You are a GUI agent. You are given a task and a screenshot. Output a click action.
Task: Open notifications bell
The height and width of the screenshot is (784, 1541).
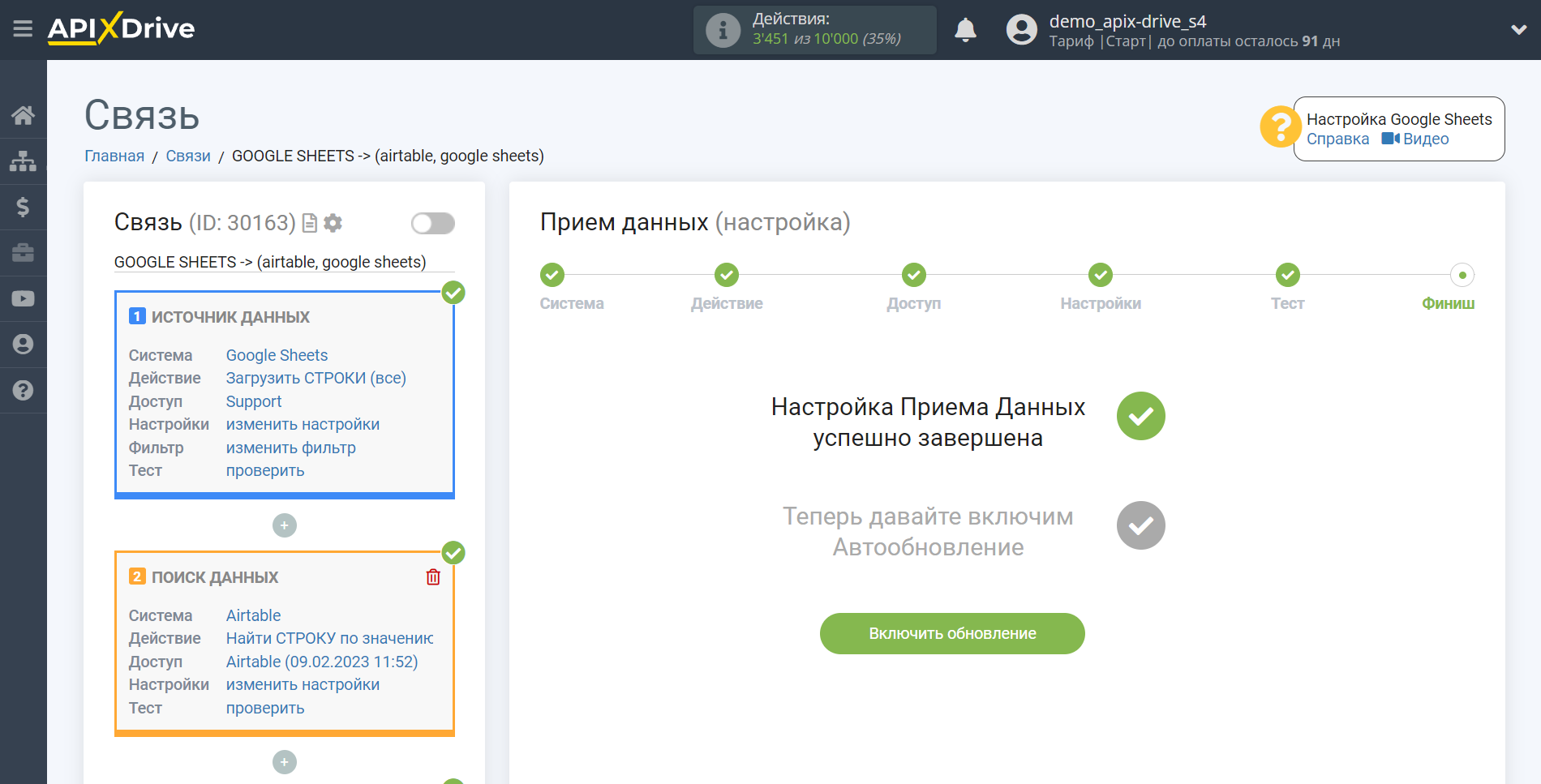click(965, 30)
